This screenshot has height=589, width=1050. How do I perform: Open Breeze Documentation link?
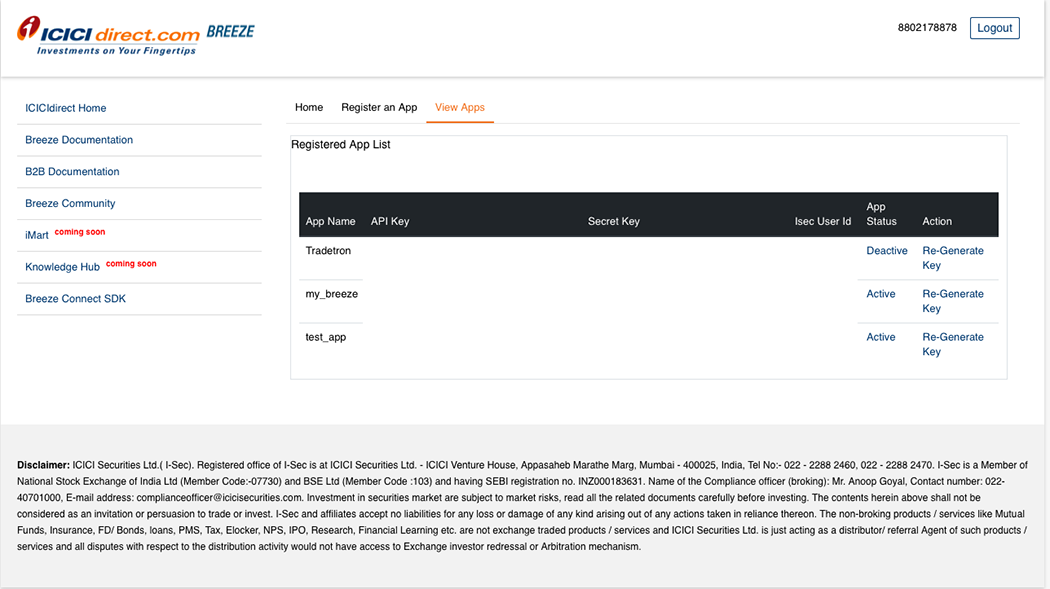pos(79,140)
